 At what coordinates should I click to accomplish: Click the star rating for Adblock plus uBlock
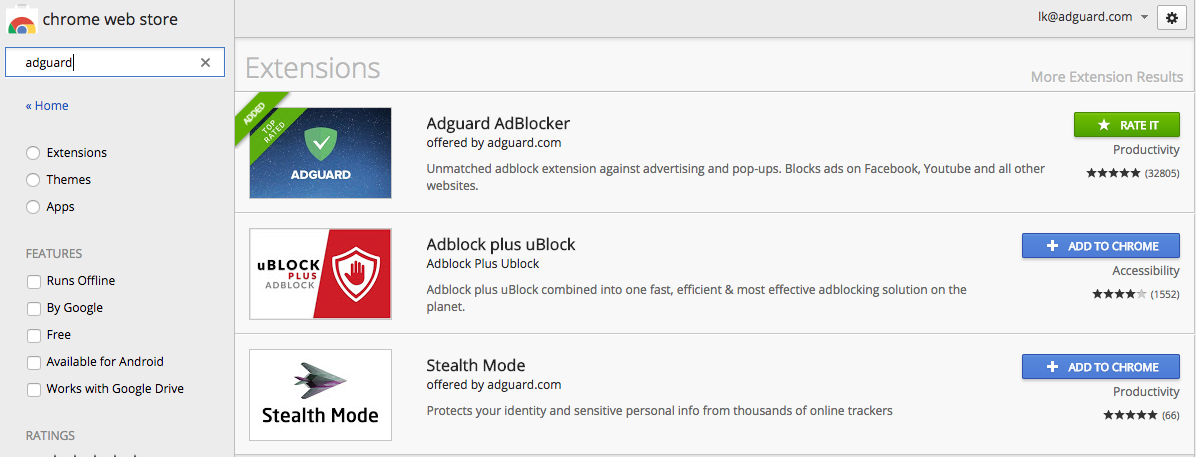coord(1119,293)
